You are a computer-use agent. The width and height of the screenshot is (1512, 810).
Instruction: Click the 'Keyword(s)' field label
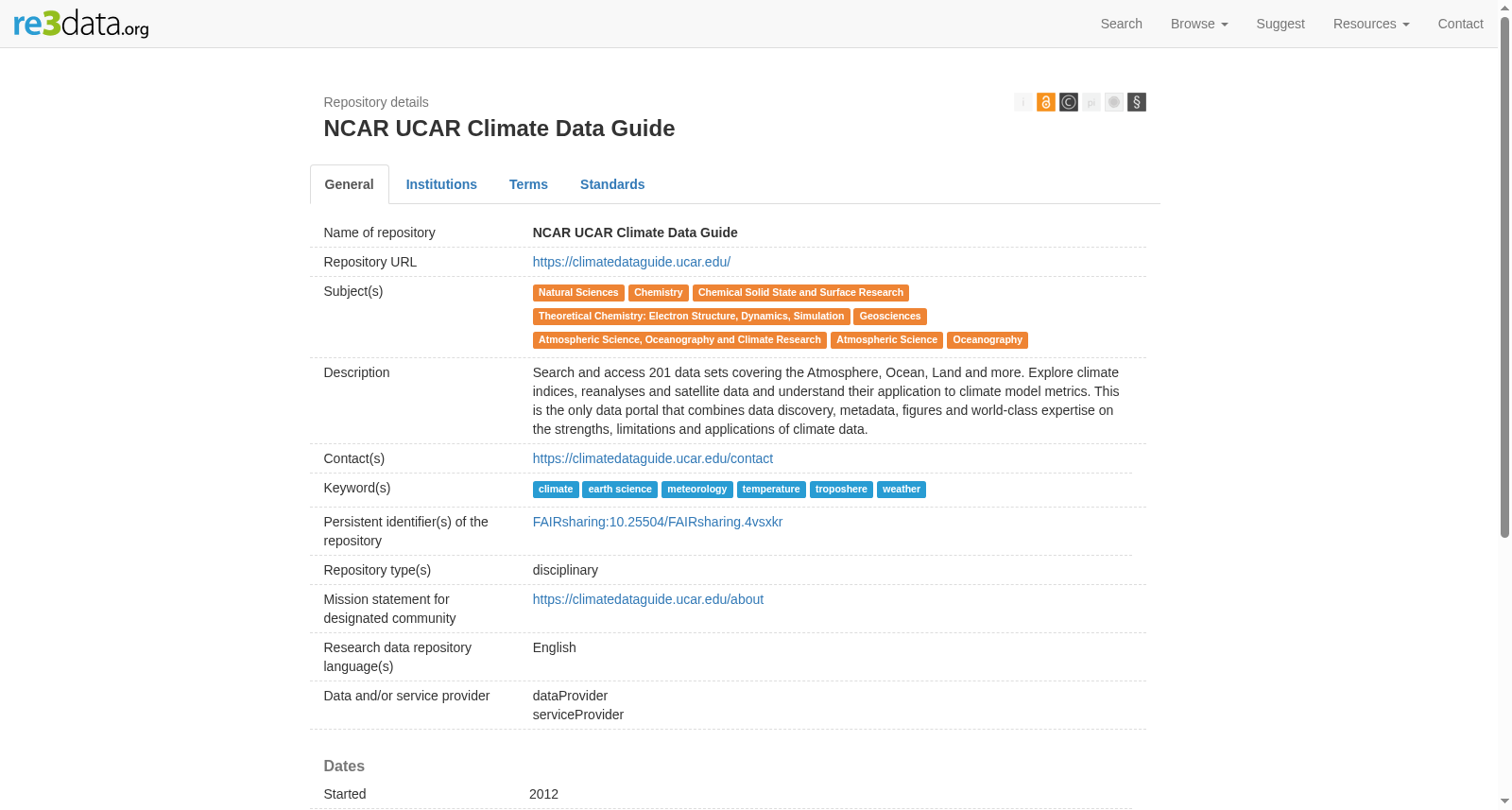pos(357,488)
